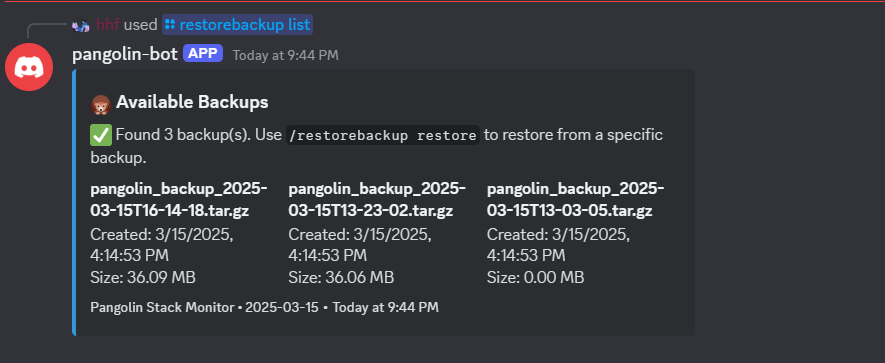Click hhf's small avatar in command line
Image resolution: width=885 pixels, height=363 pixels.
tap(80, 25)
